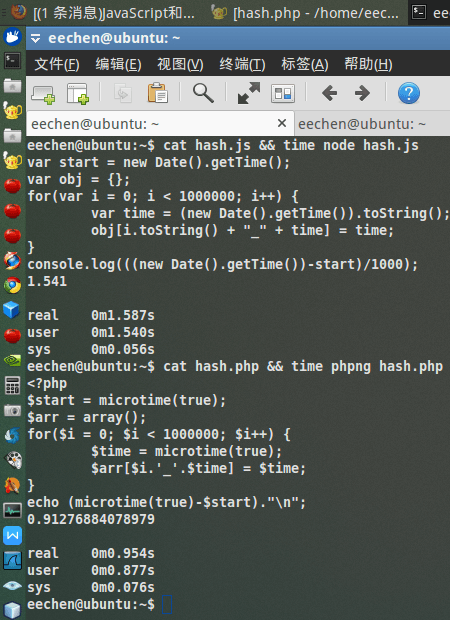
Task: Switch to the JavaScript和 Firefox window in taskbar
Action: point(104,13)
